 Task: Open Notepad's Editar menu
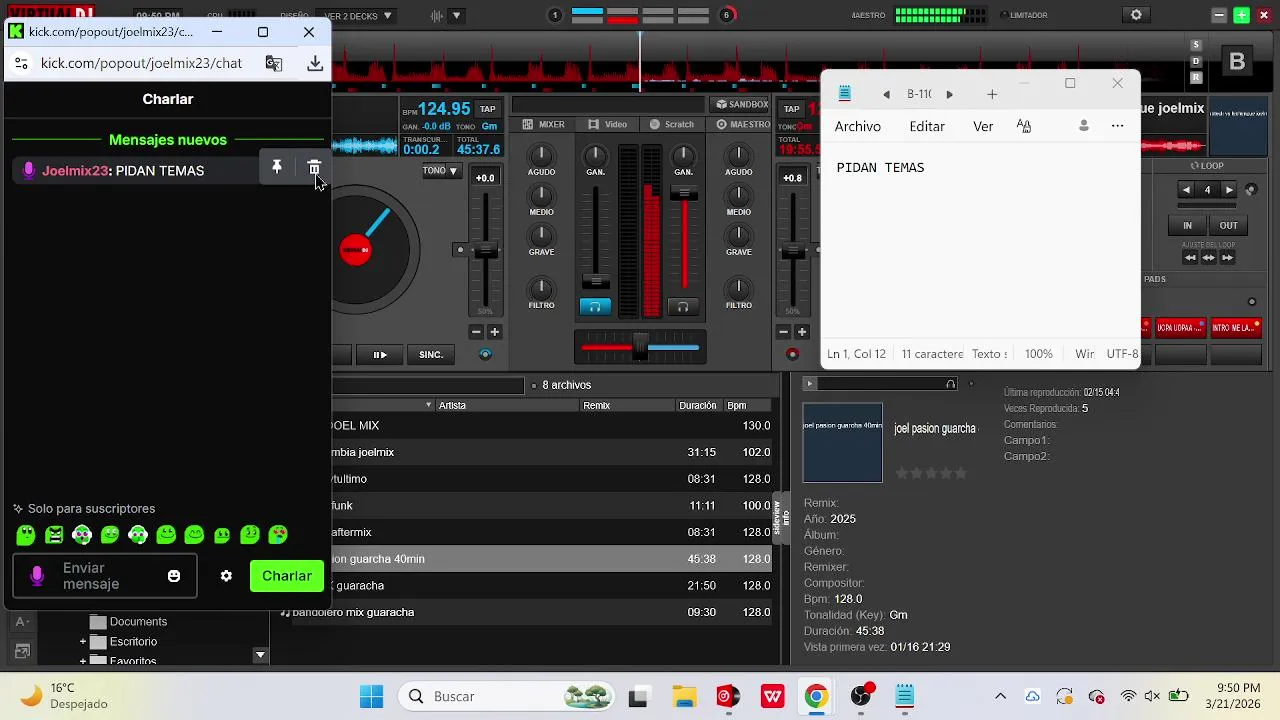click(927, 126)
